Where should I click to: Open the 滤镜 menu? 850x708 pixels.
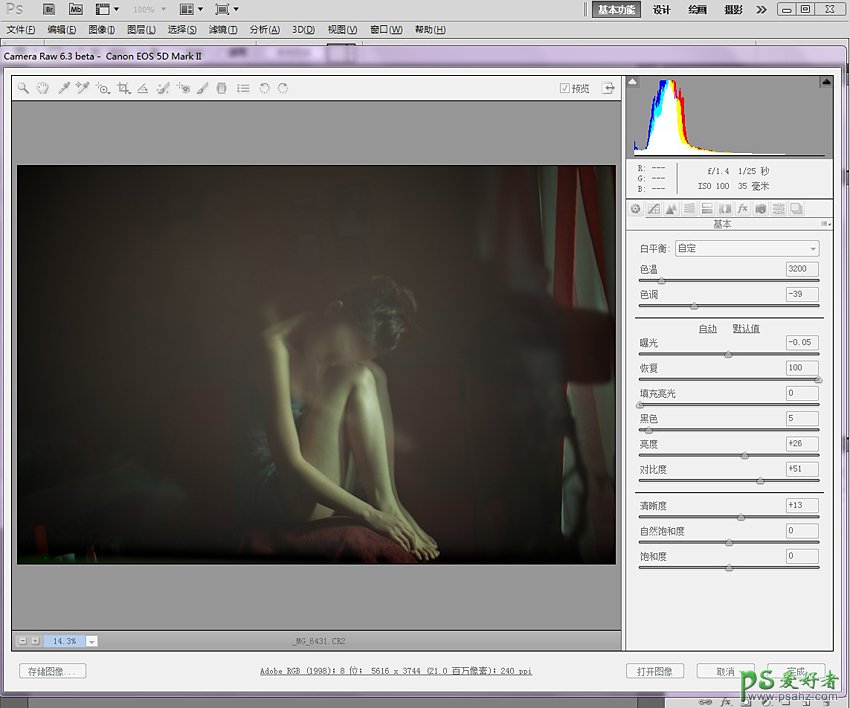[x=222, y=30]
